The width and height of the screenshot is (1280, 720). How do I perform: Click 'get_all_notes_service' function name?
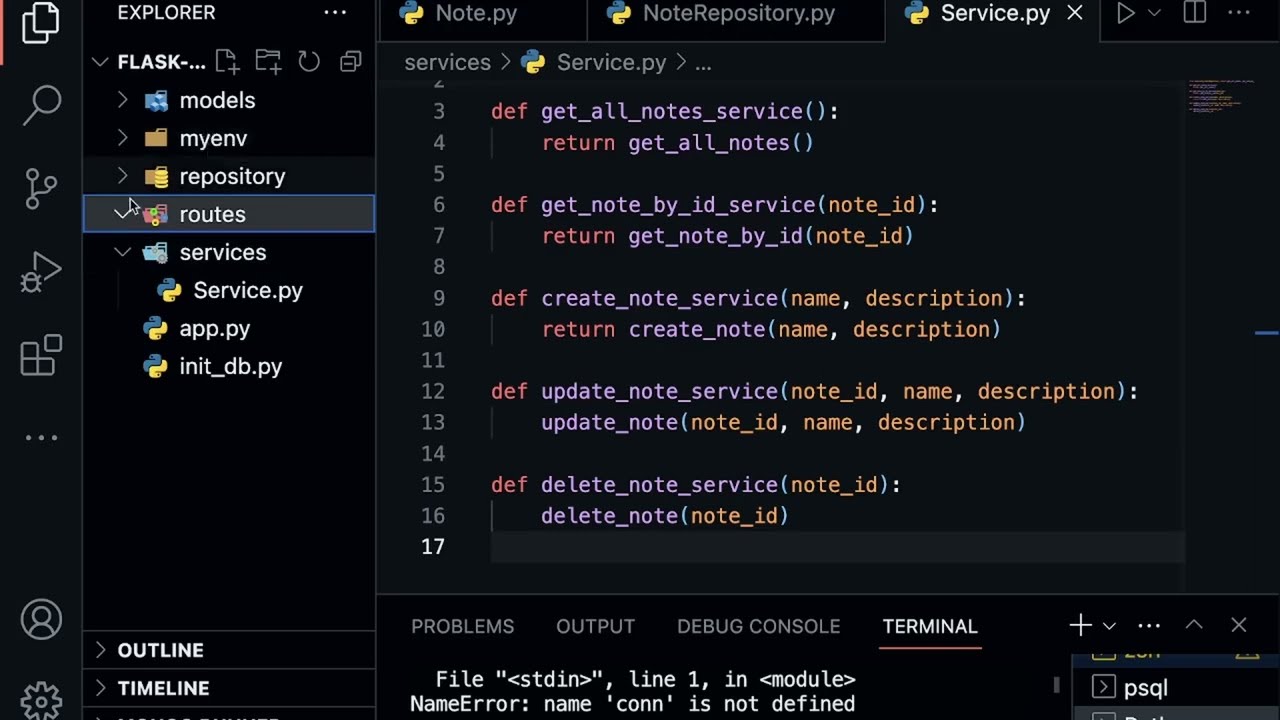pos(672,111)
